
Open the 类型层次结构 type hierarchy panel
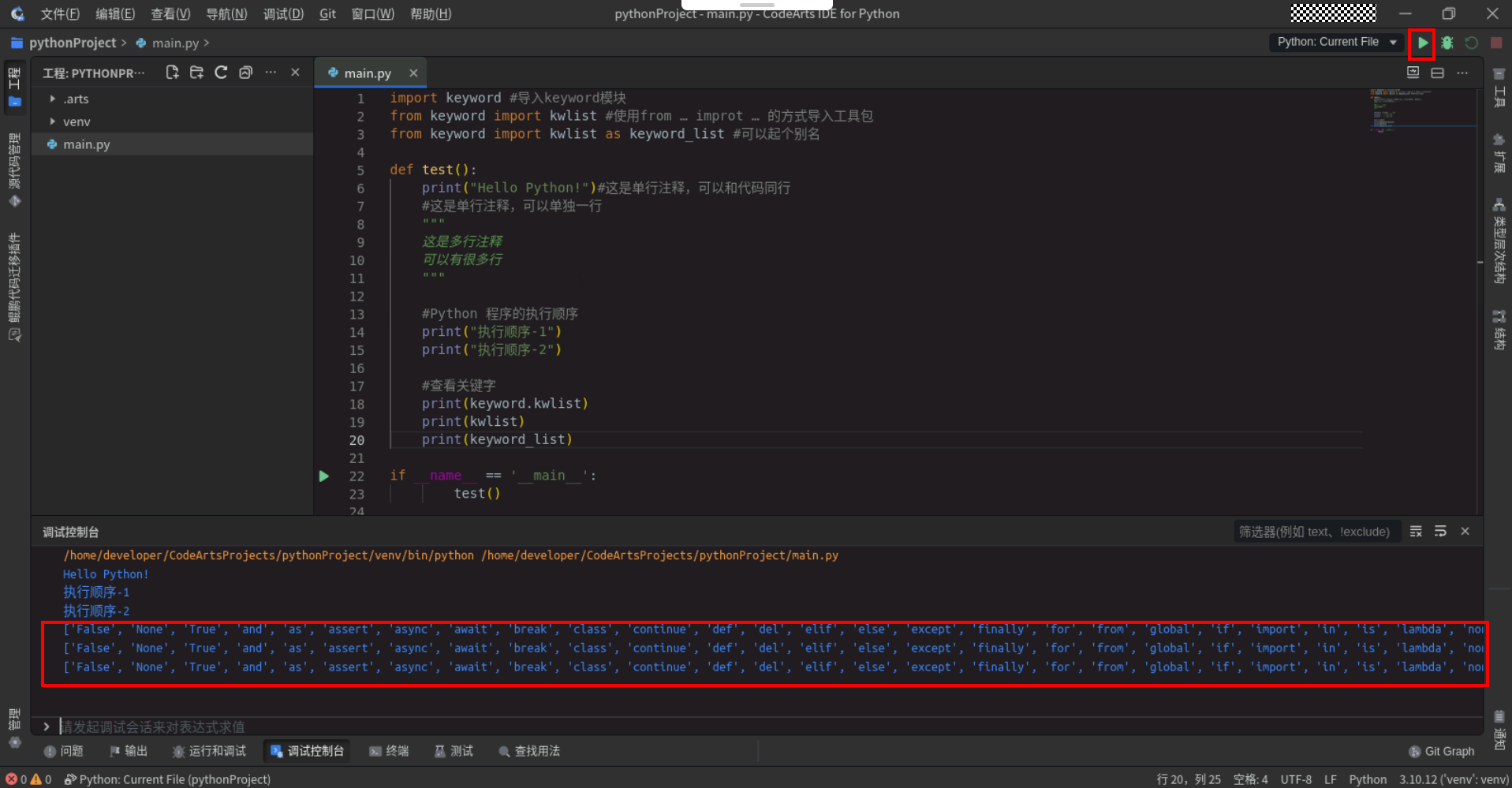pos(1499,241)
